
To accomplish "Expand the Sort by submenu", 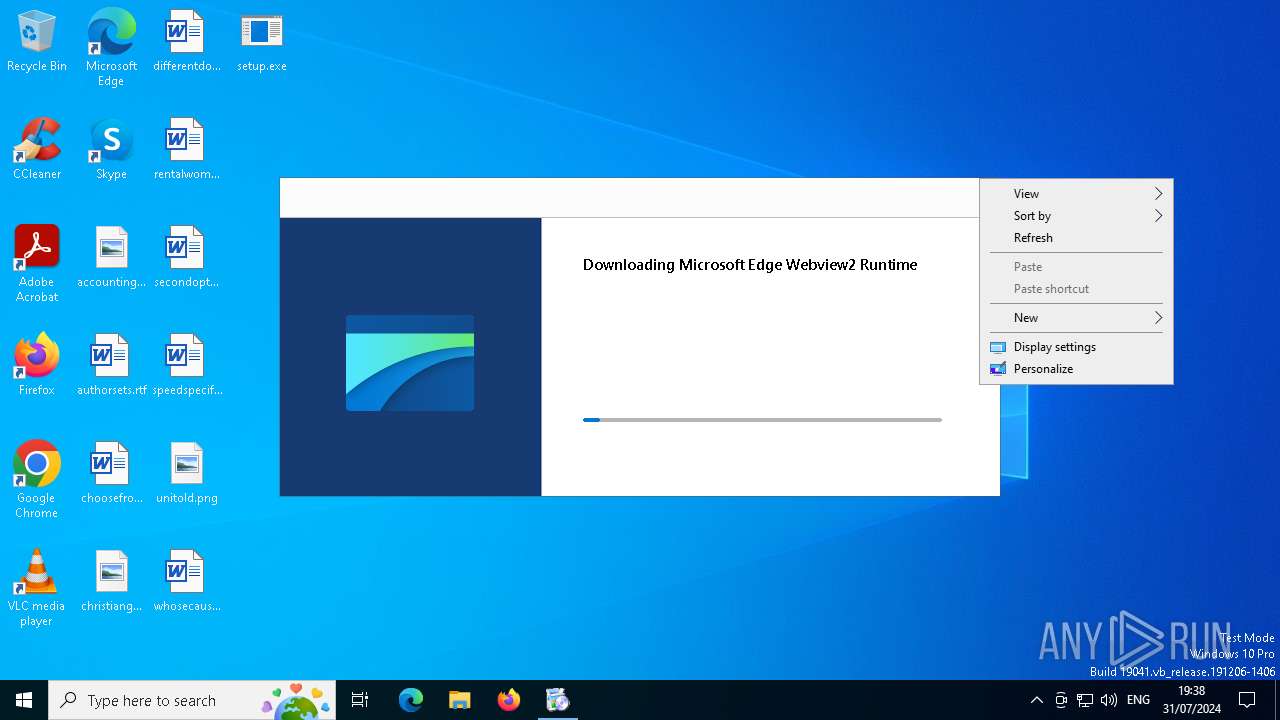I will coord(1076,216).
